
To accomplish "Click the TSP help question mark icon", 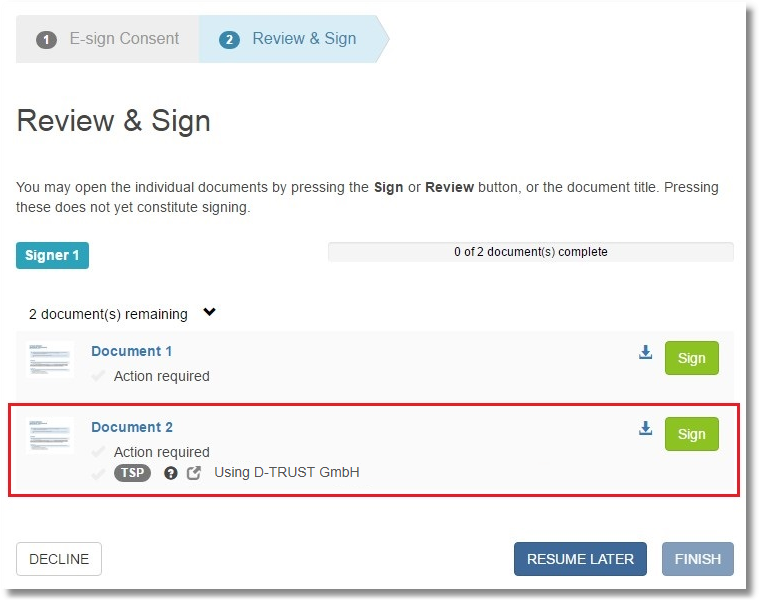I will pyautogui.click(x=171, y=473).
